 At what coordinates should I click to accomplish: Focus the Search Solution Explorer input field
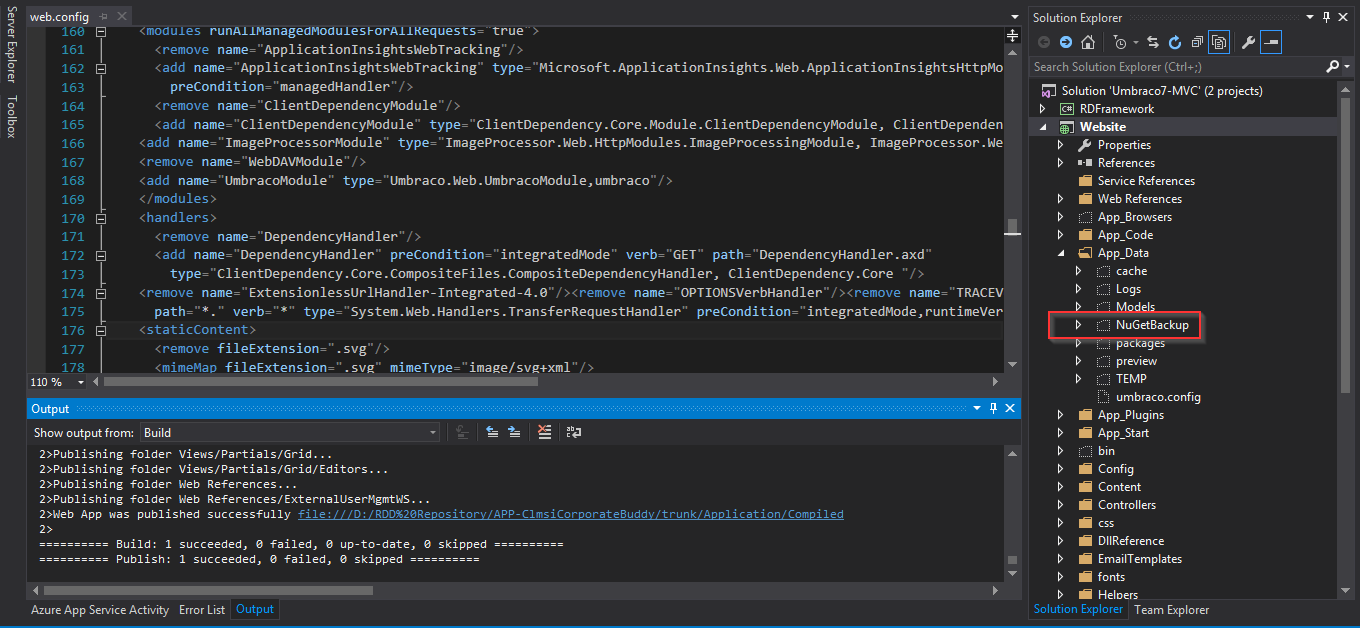(1175, 66)
